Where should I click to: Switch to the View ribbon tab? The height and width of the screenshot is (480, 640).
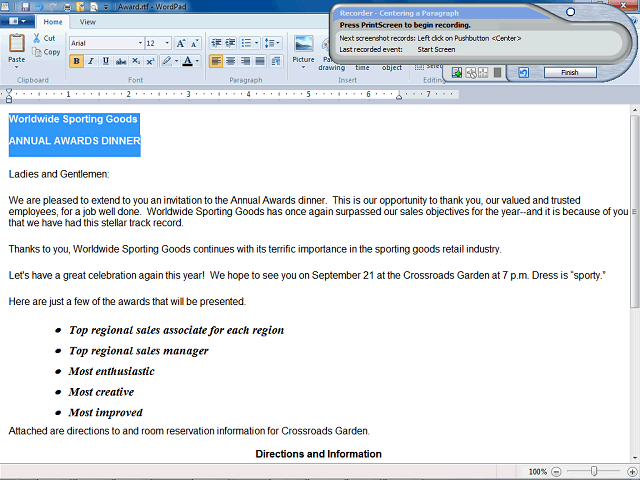[87, 22]
